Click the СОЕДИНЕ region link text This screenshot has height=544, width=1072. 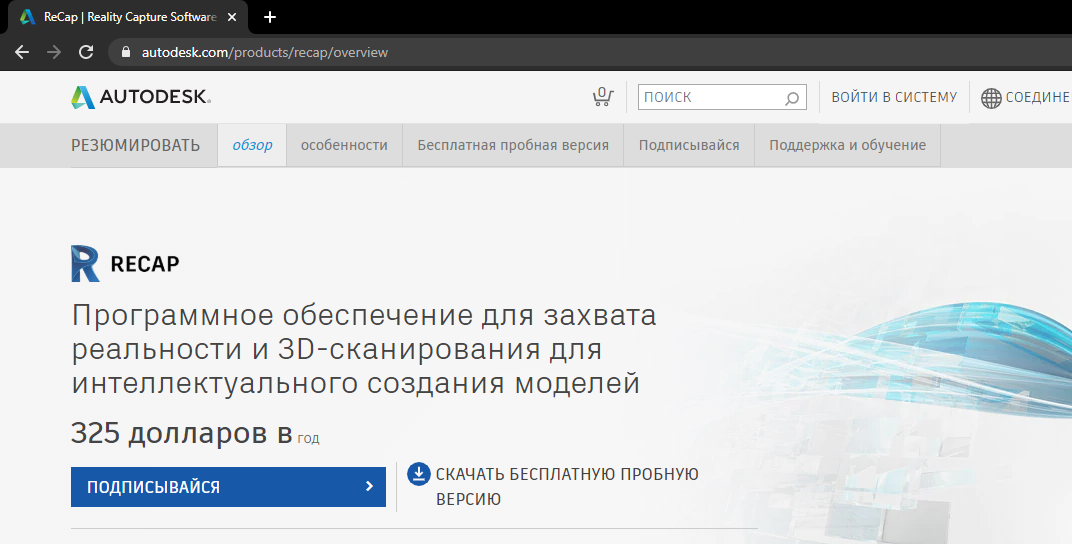point(1038,97)
